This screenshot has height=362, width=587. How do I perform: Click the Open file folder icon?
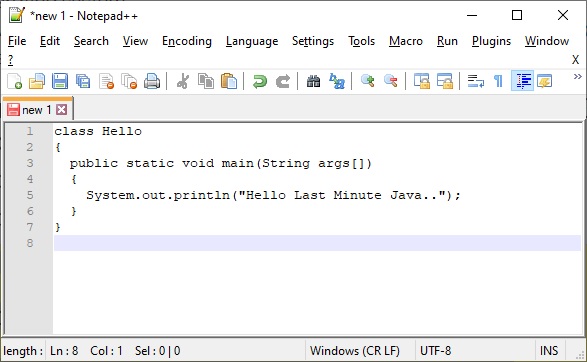(37, 81)
